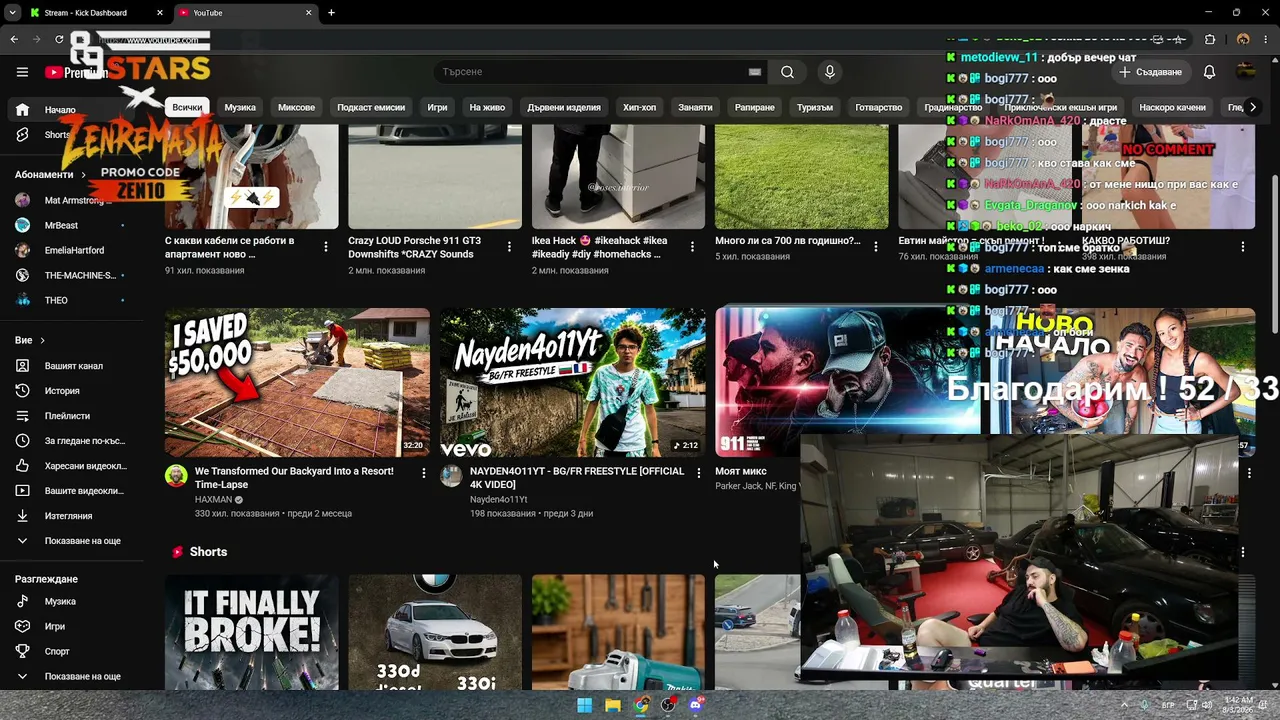
Task: Open the HAXMAN channel avatar
Action: coord(176,476)
